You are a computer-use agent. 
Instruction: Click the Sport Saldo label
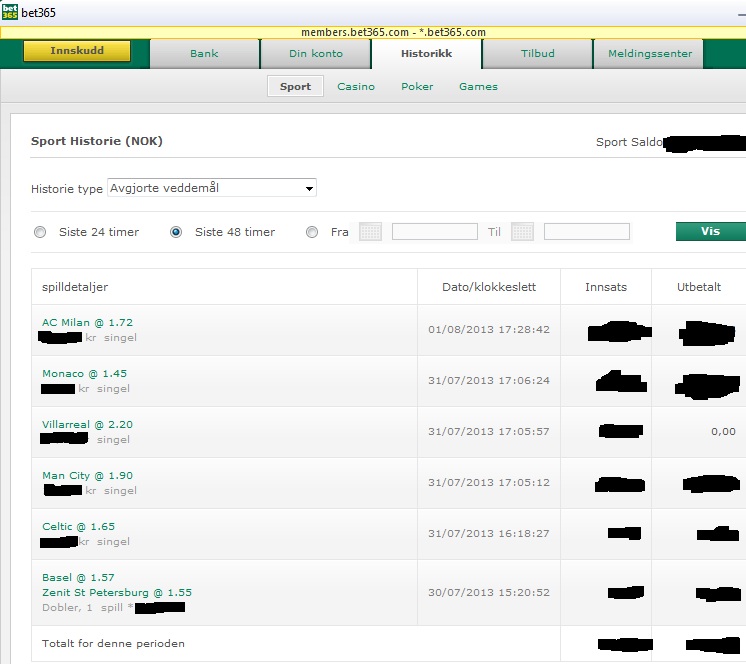629,142
